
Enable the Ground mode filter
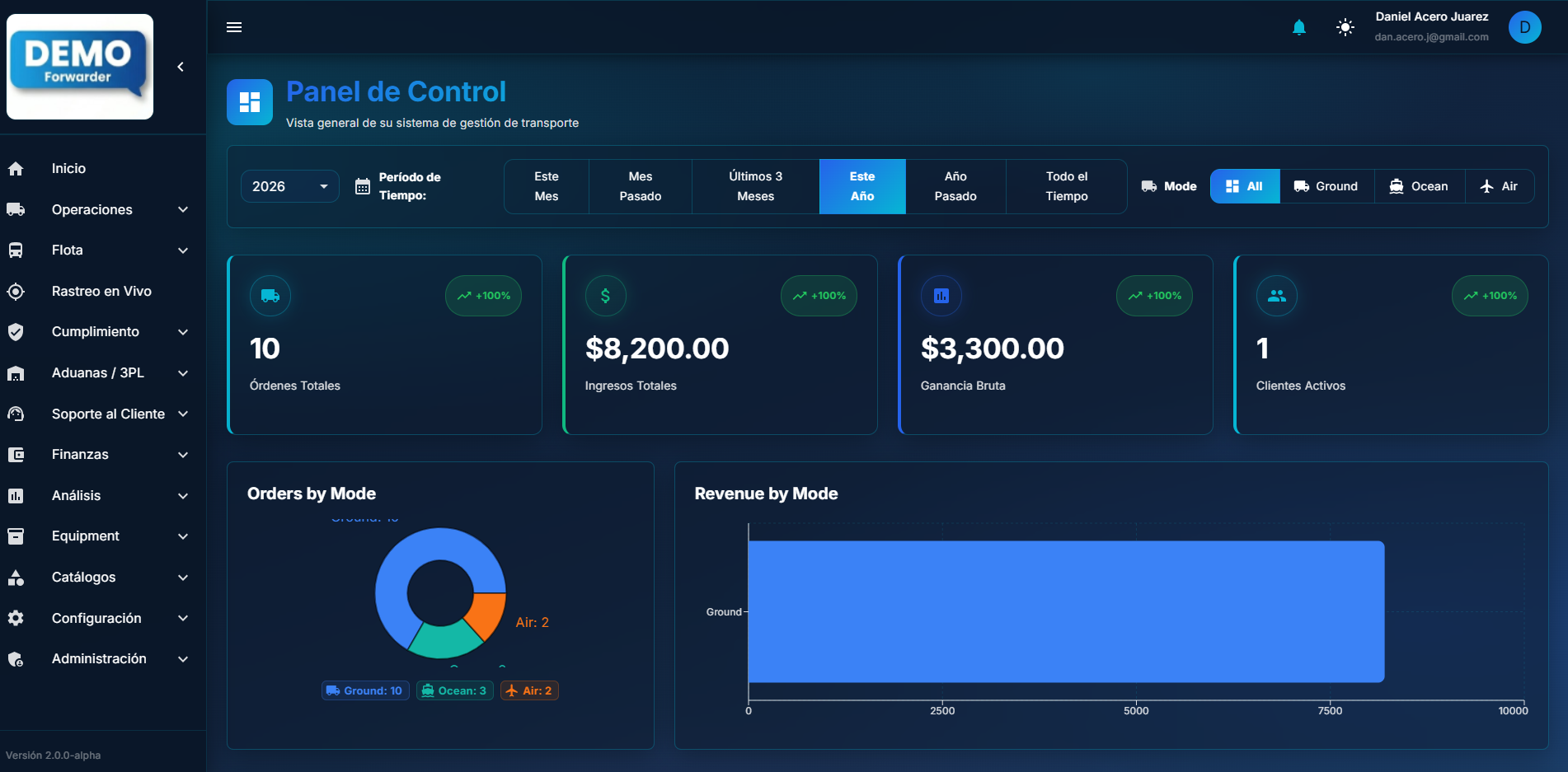(1326, 186)
